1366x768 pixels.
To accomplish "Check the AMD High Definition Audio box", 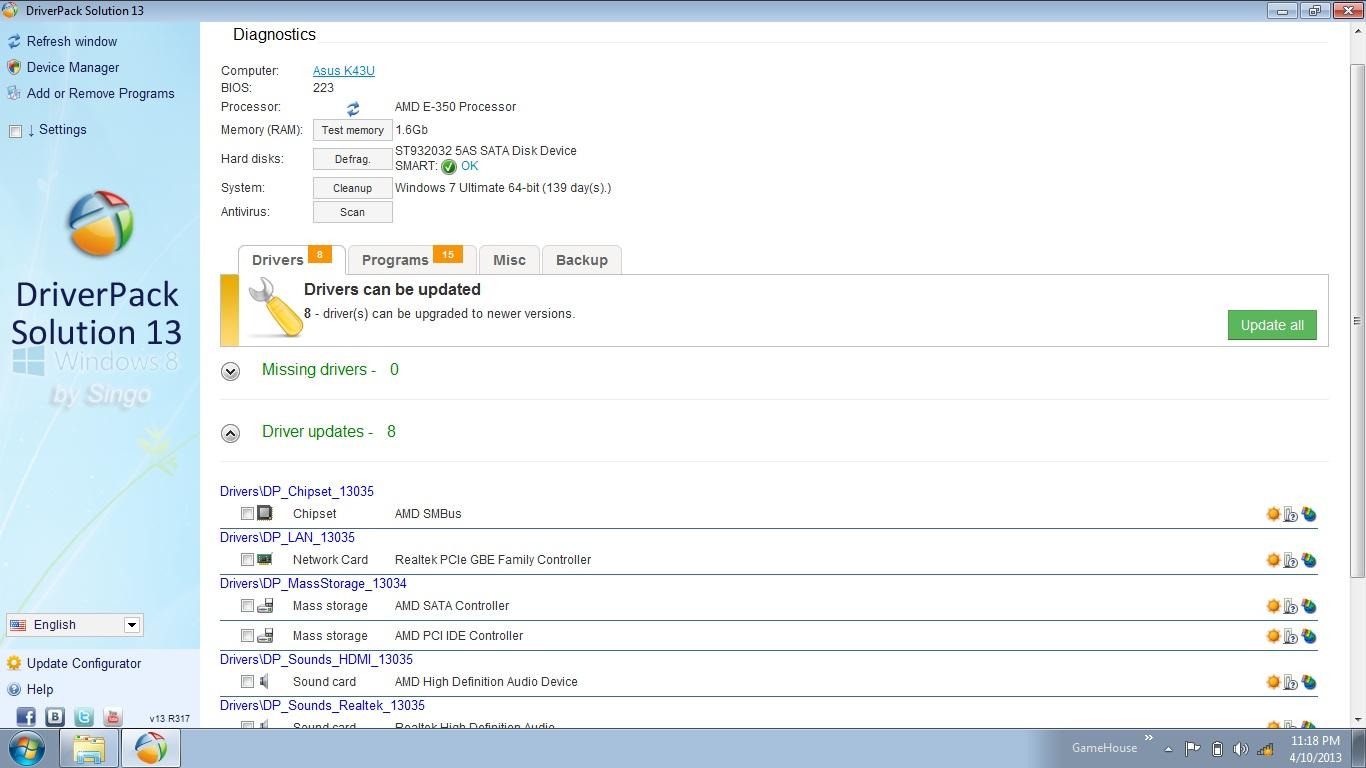I will pyautogui.click(x=247, y=682).
